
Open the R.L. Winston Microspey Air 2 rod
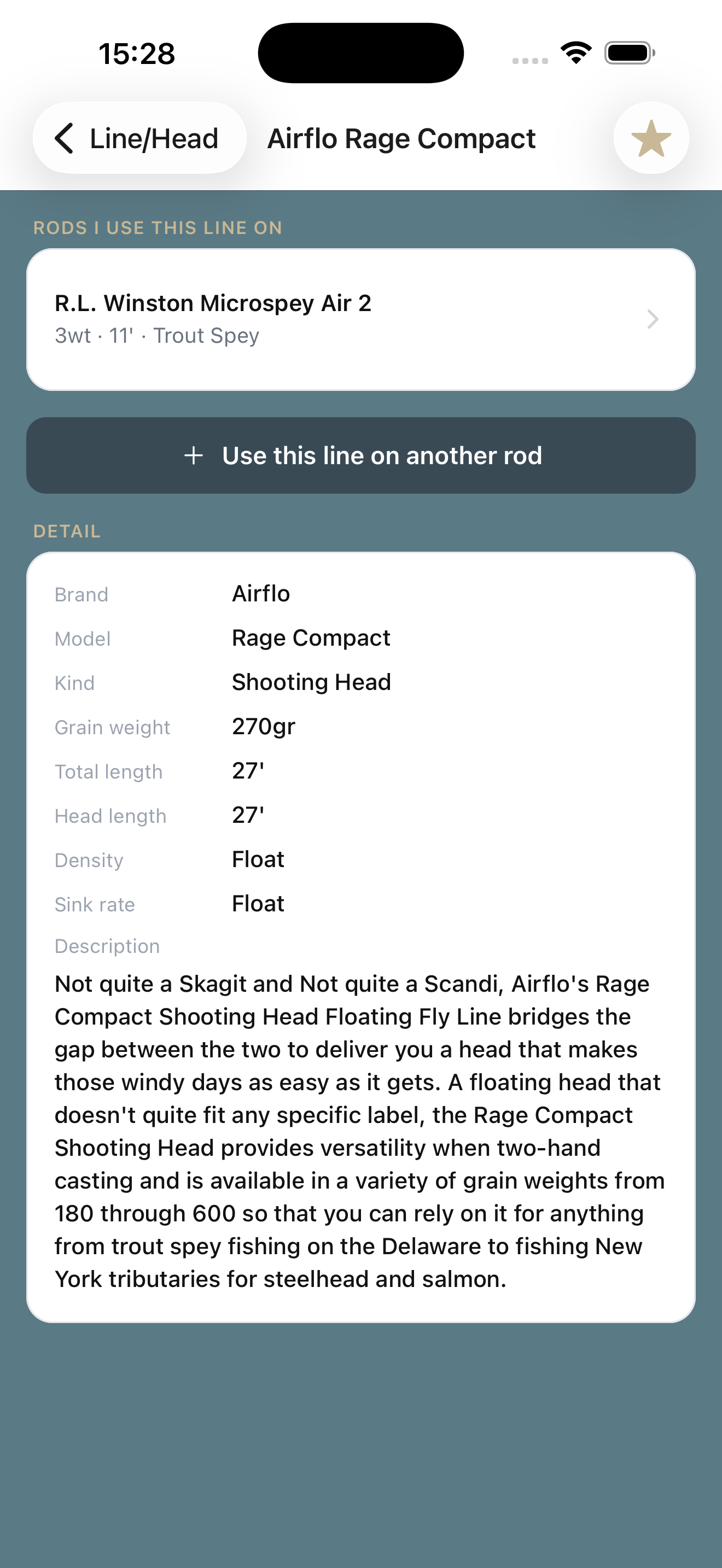360,320
